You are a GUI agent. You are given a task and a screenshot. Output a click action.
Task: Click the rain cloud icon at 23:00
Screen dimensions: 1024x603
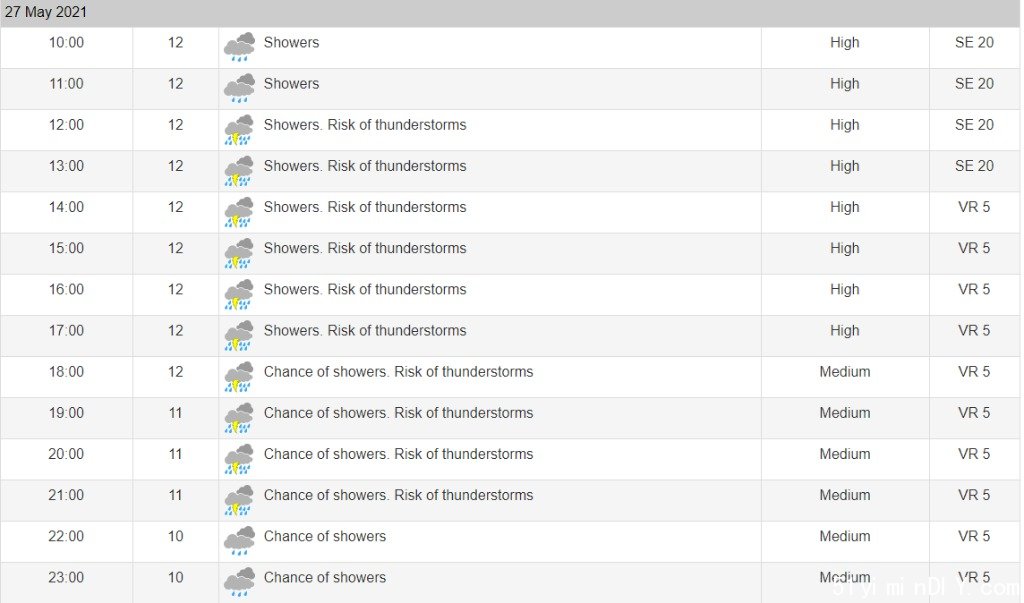[x=239, y=582]
